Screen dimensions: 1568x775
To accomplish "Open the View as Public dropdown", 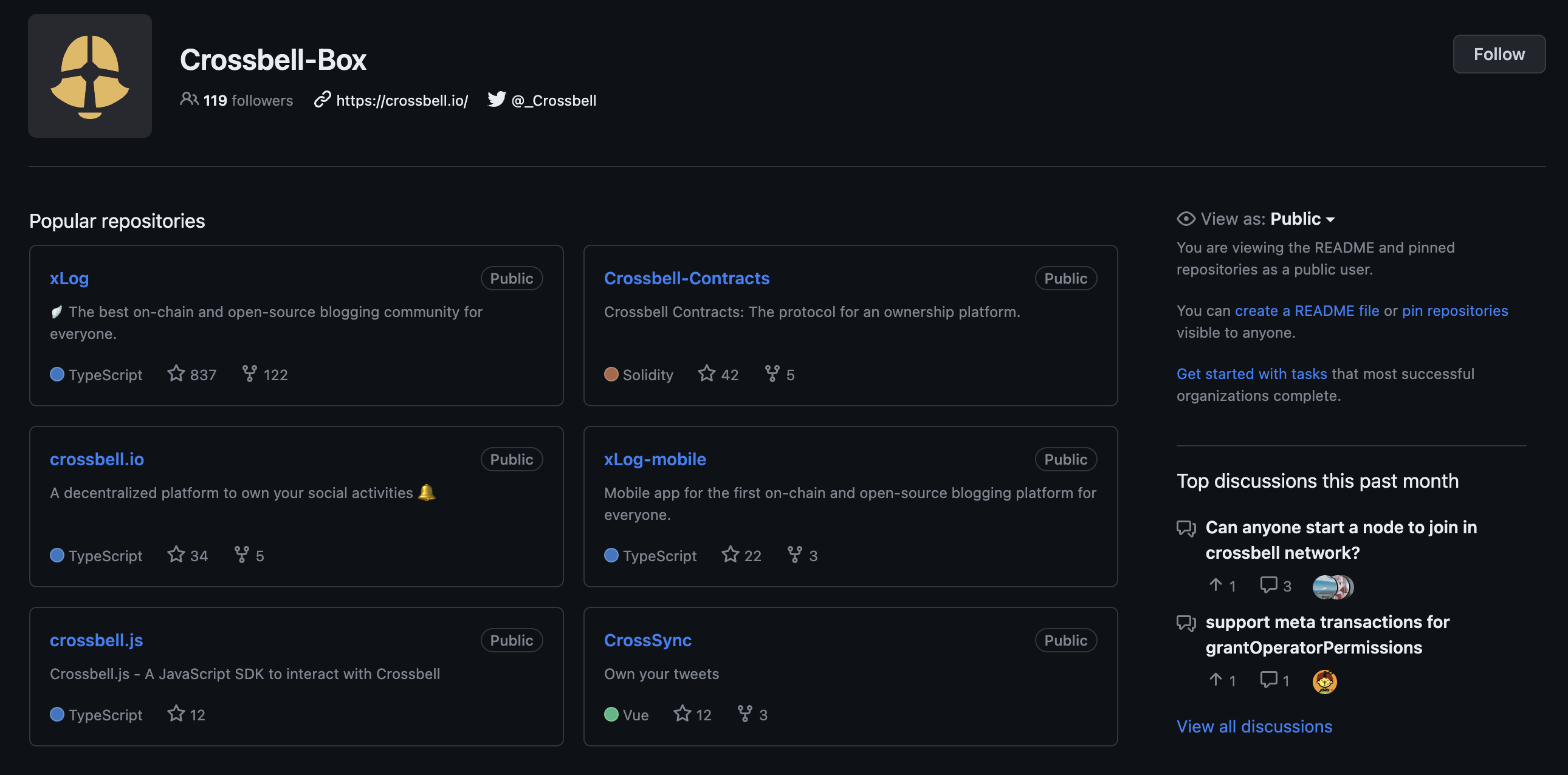I will coord(1302,219).
